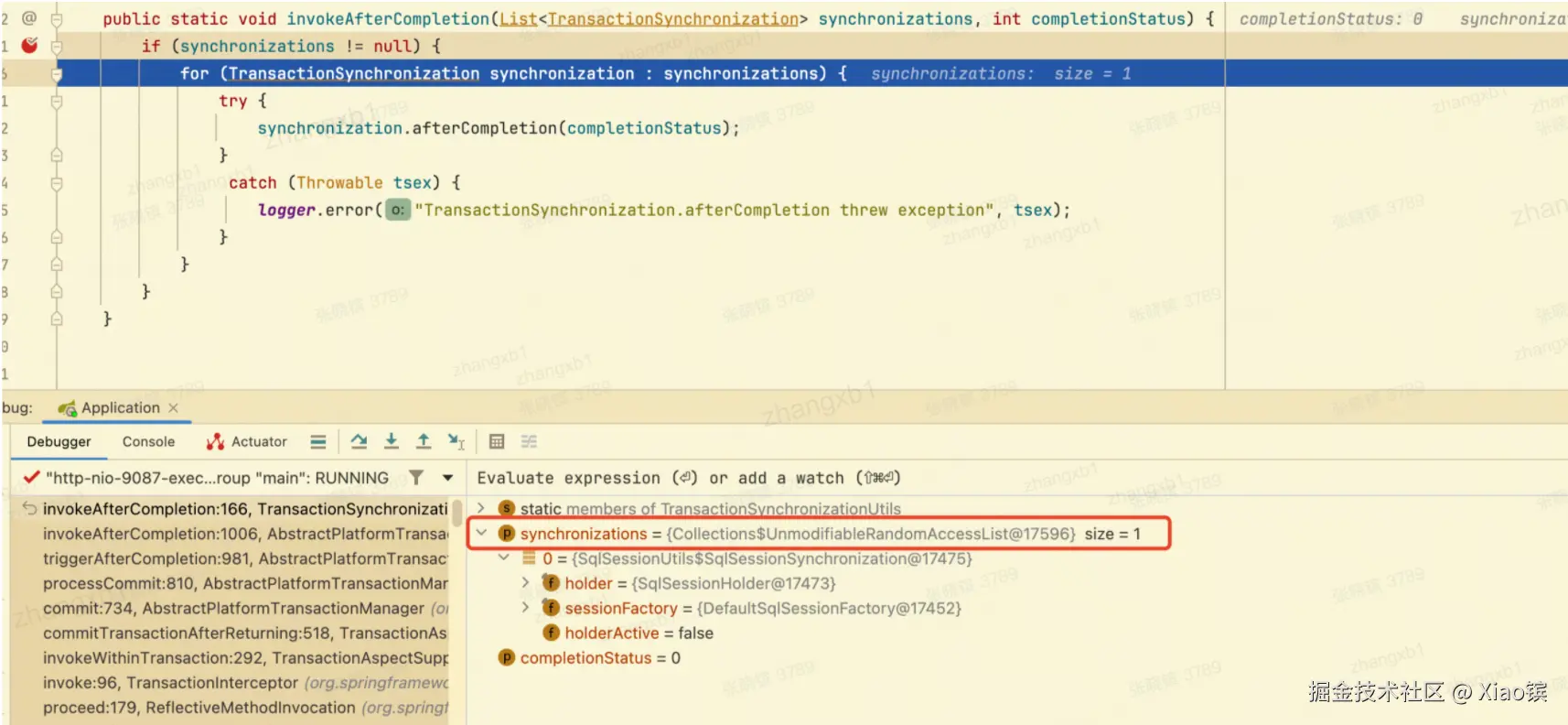Click the TransactionSynchronization type link in the for loop
This screenshot has width=1568, height=725.
tap(355, 73)
